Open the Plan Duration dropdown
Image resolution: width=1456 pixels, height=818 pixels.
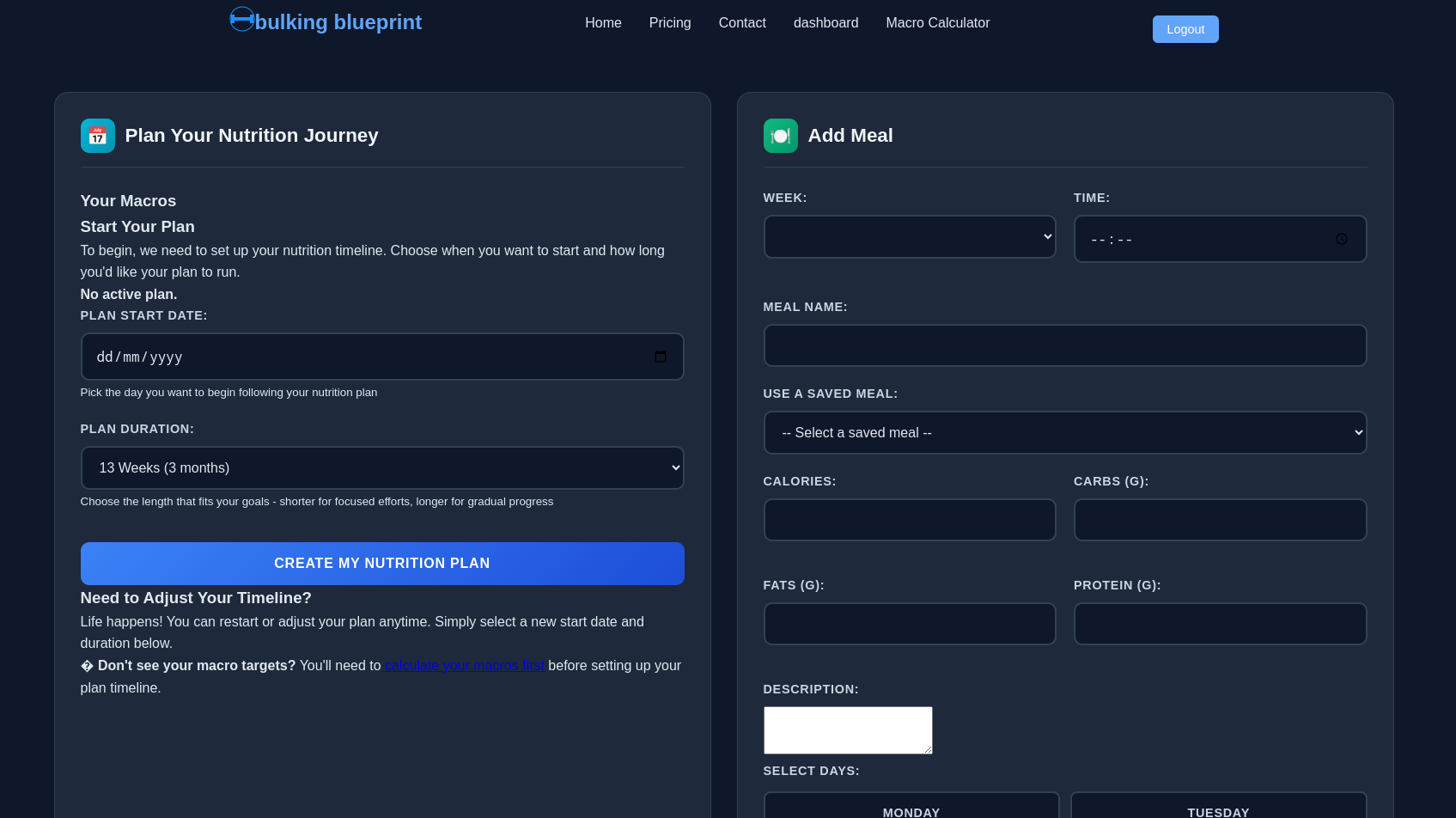pos(381,467)
